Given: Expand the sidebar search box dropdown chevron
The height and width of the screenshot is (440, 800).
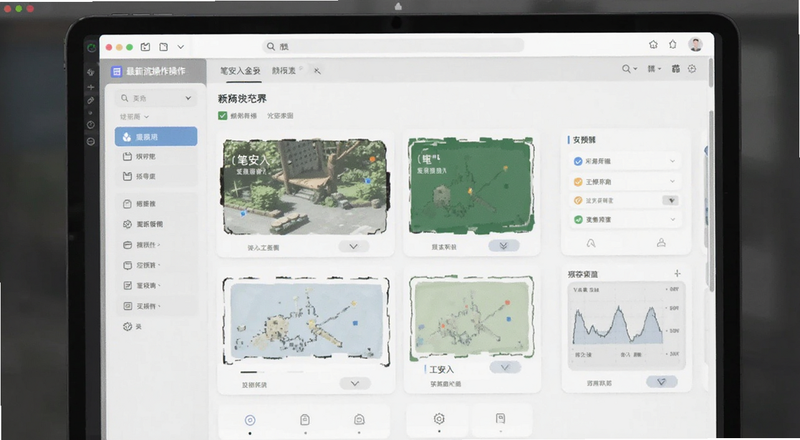Looking at the screenshot, I should tap(188, 98).
